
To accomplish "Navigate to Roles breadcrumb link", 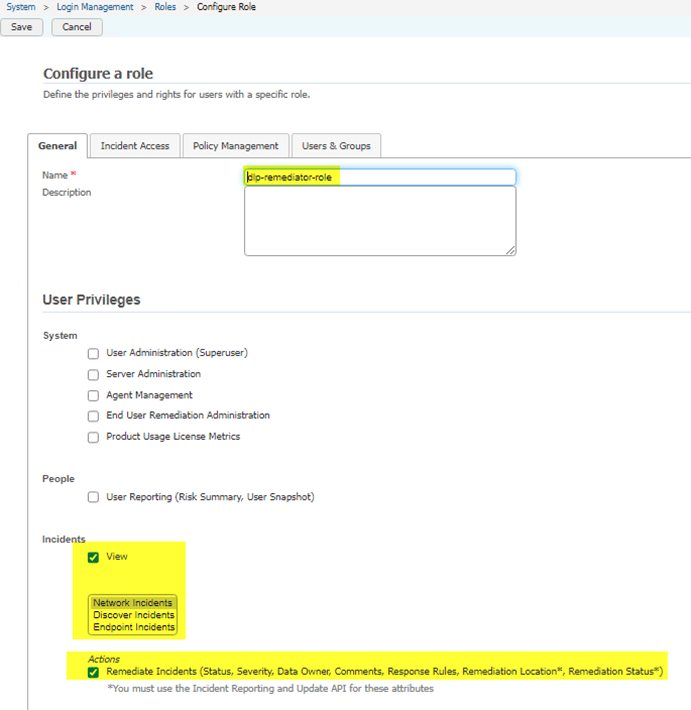I will pos(167,7).
